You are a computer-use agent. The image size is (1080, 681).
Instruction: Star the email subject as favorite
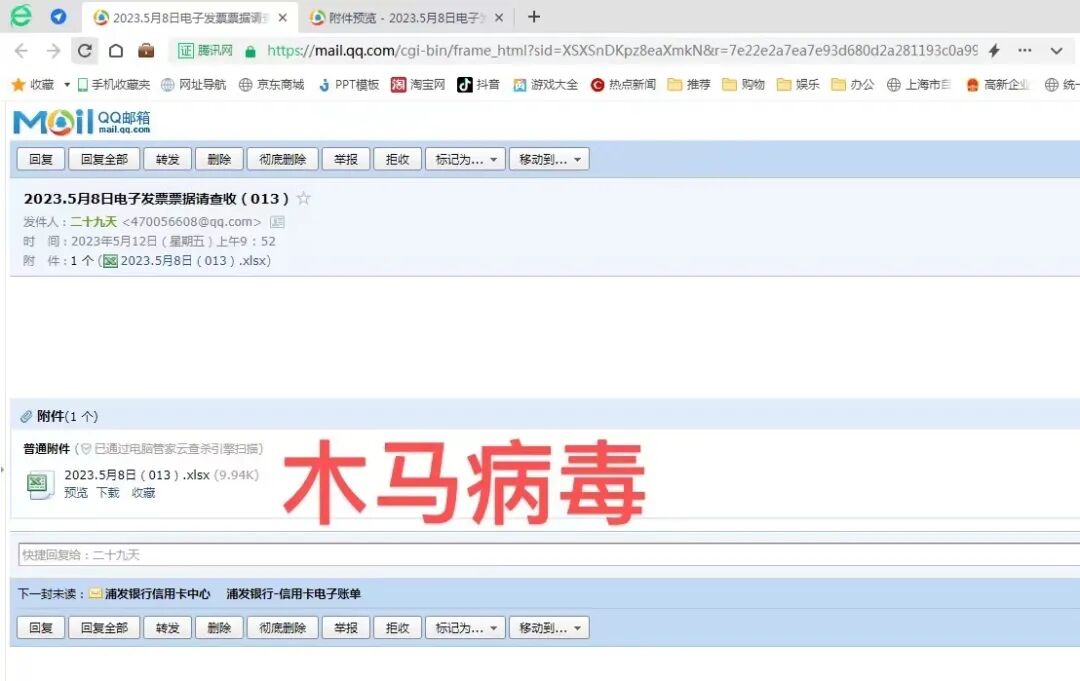(303, 199)
